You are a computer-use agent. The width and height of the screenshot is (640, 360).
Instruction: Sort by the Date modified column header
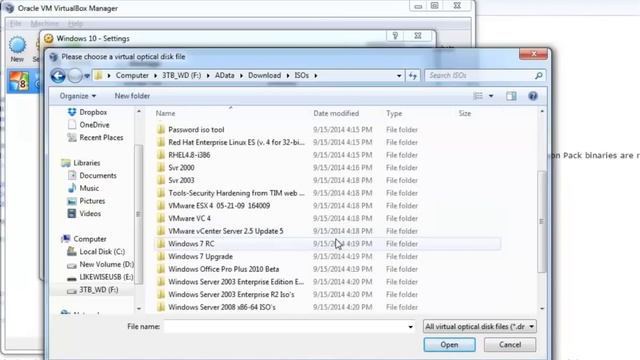click(x=336, y=113)
